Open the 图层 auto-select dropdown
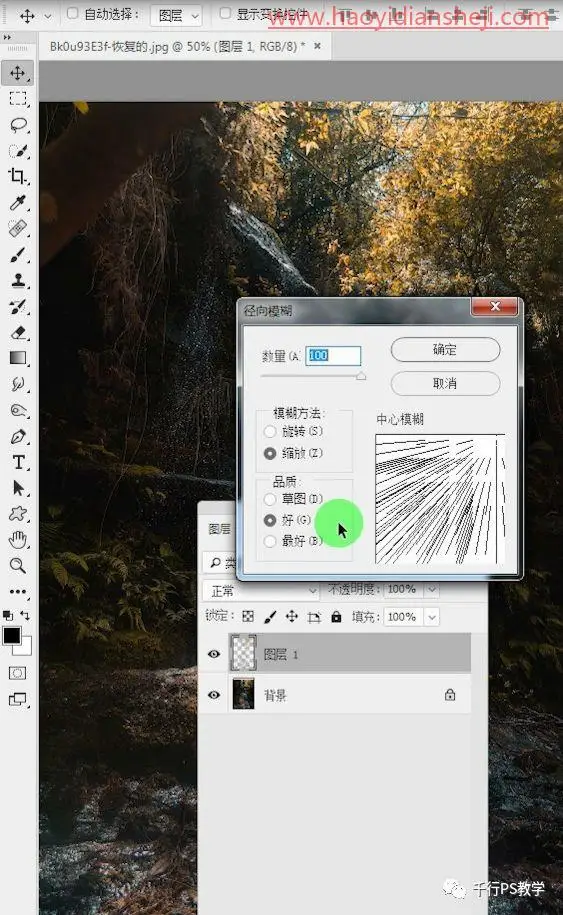The image size is (563, 915). click(x=177, y=15)
